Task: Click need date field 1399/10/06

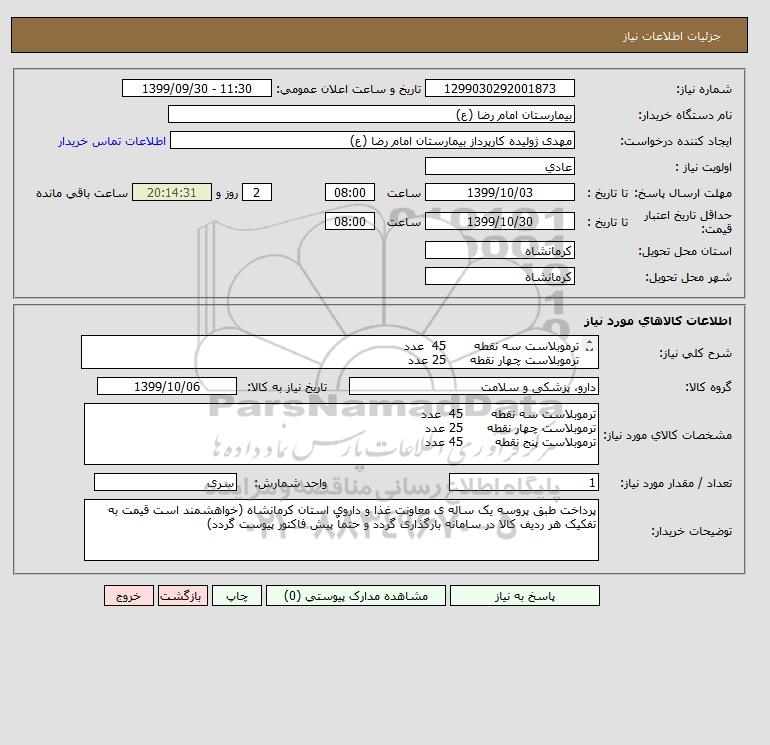Action: click(167, 386)
